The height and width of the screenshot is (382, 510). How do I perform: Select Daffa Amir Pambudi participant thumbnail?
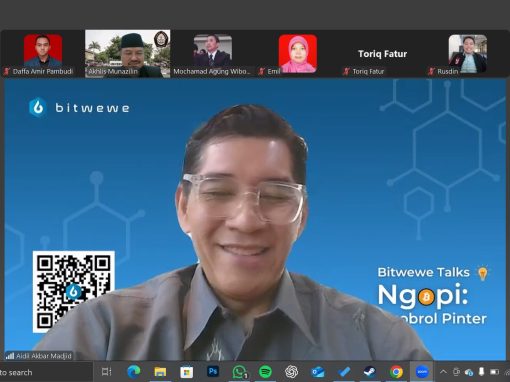tap(43, 54)
